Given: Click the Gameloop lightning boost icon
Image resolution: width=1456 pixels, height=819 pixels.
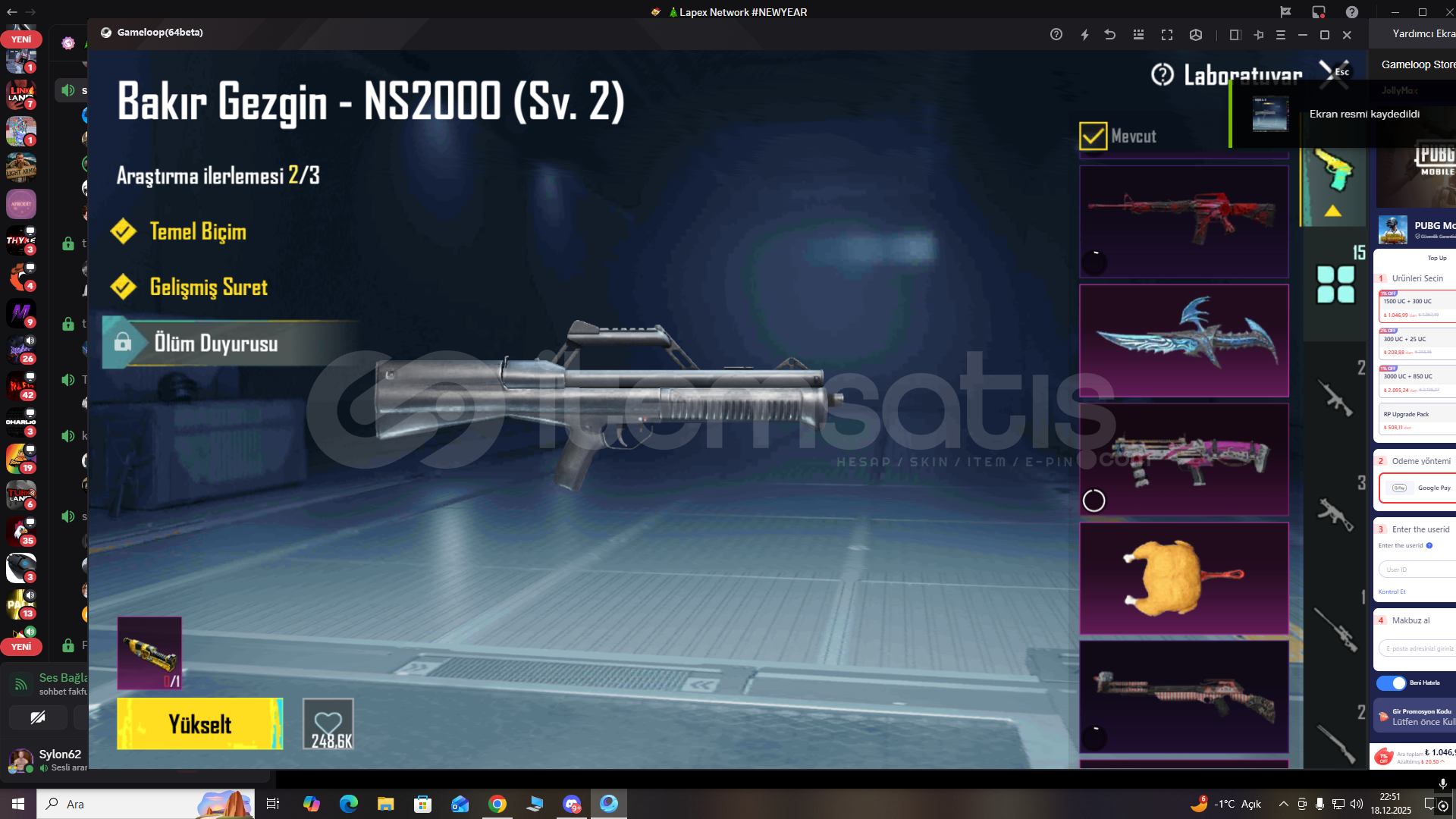Looking at the screenshot, I should 1084,35.
